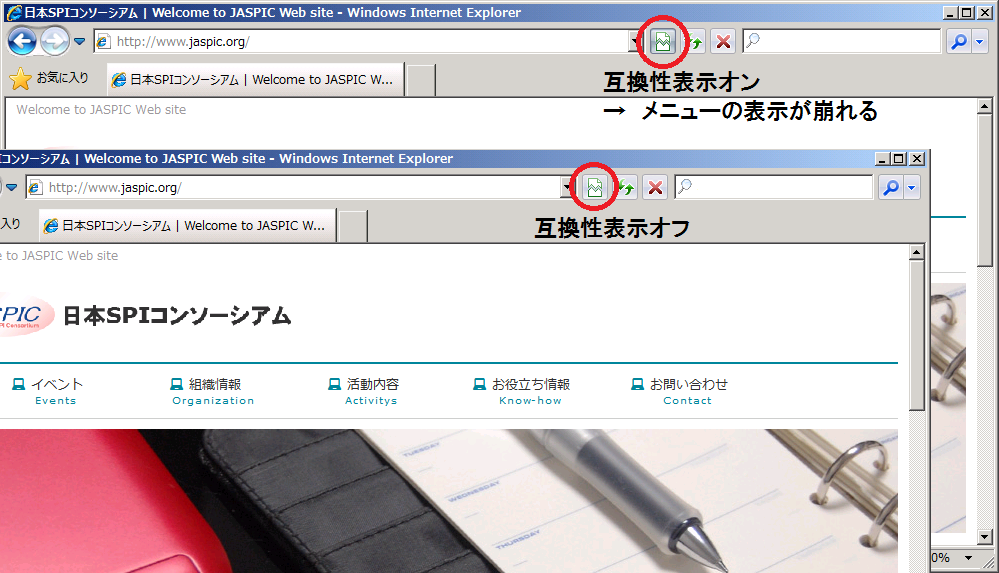This screenshot has height=573, width=999.
Task: Click search magnifier button in front window
Action: click(890, 188)
